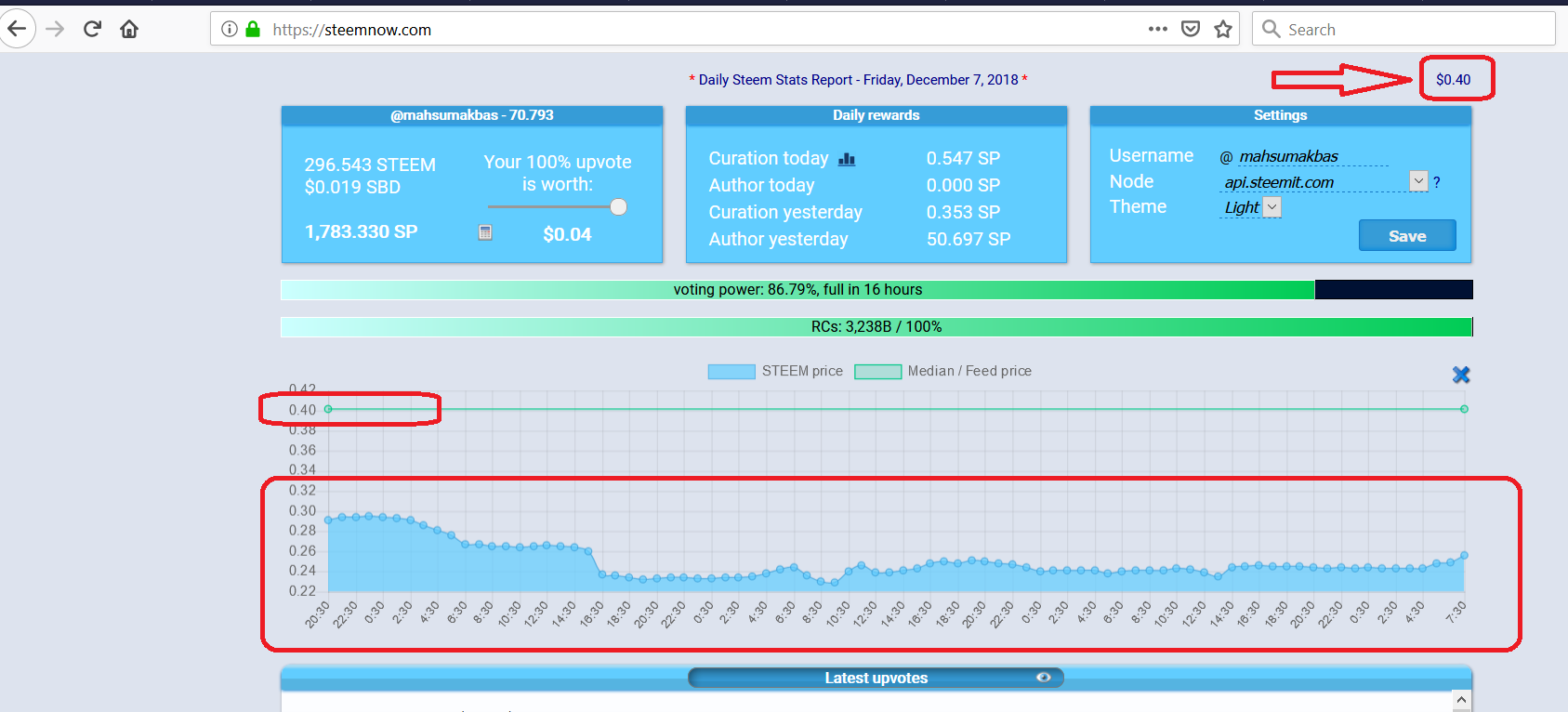1568x712 pixels.
Task: Click the Settings panel header
Action: coord(1280,115)
